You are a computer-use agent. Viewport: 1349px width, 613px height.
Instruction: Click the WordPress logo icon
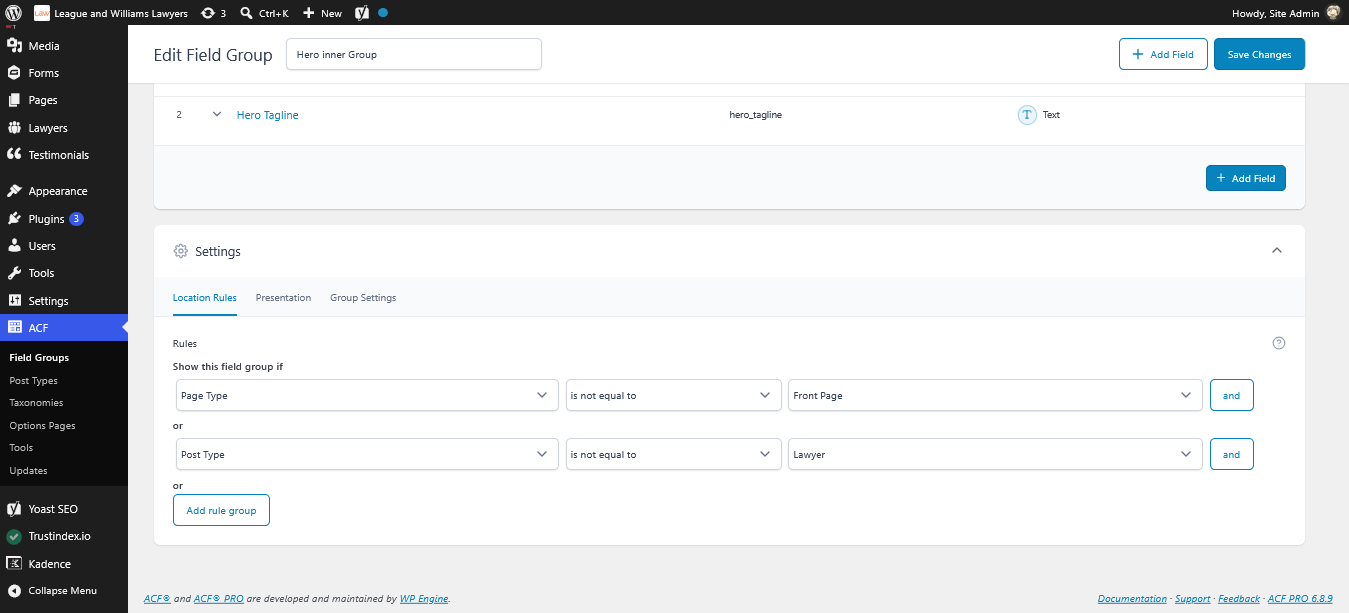click(x=14, y=13)
